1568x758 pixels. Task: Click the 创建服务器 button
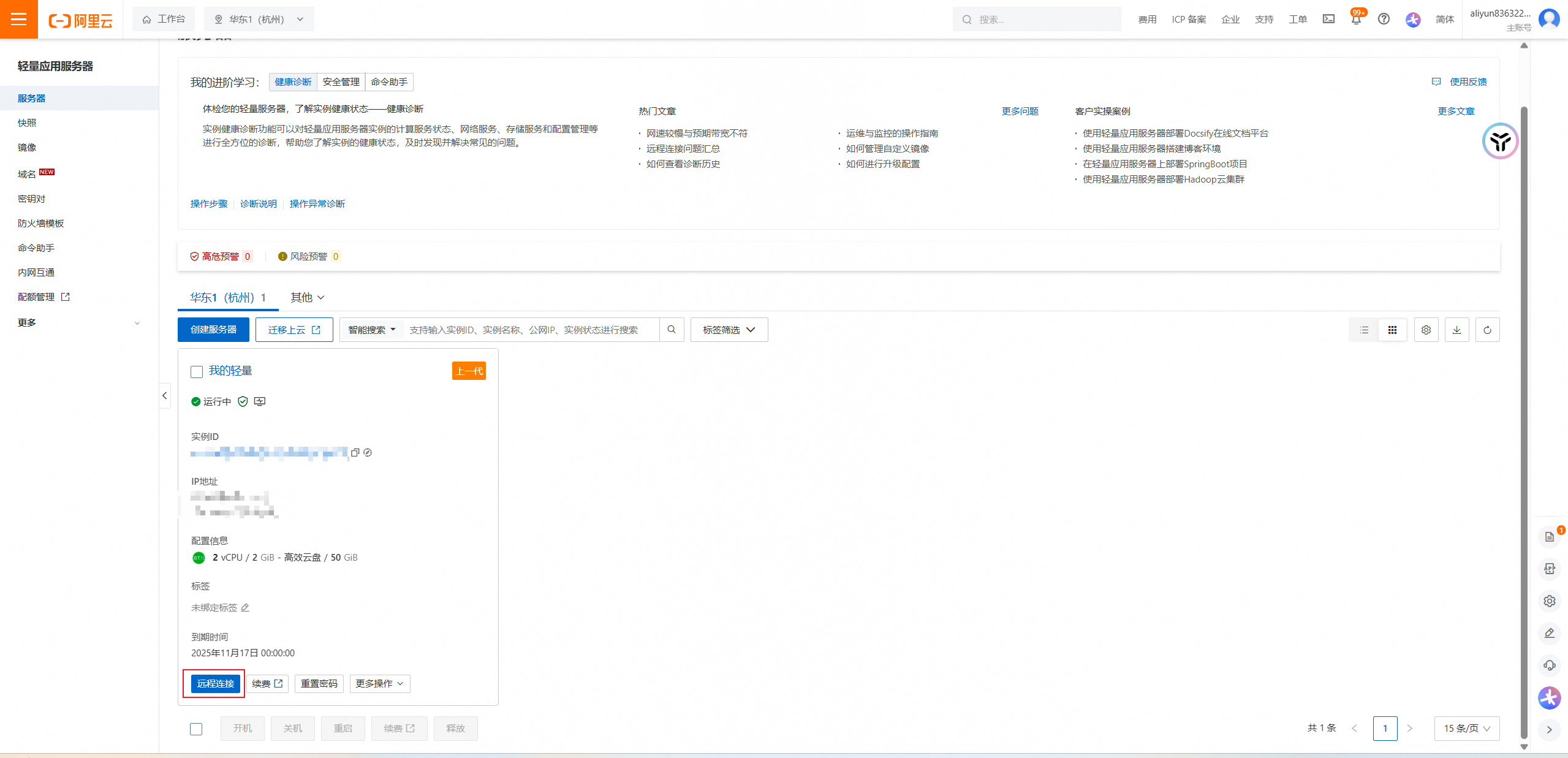[x=213, y=330]
